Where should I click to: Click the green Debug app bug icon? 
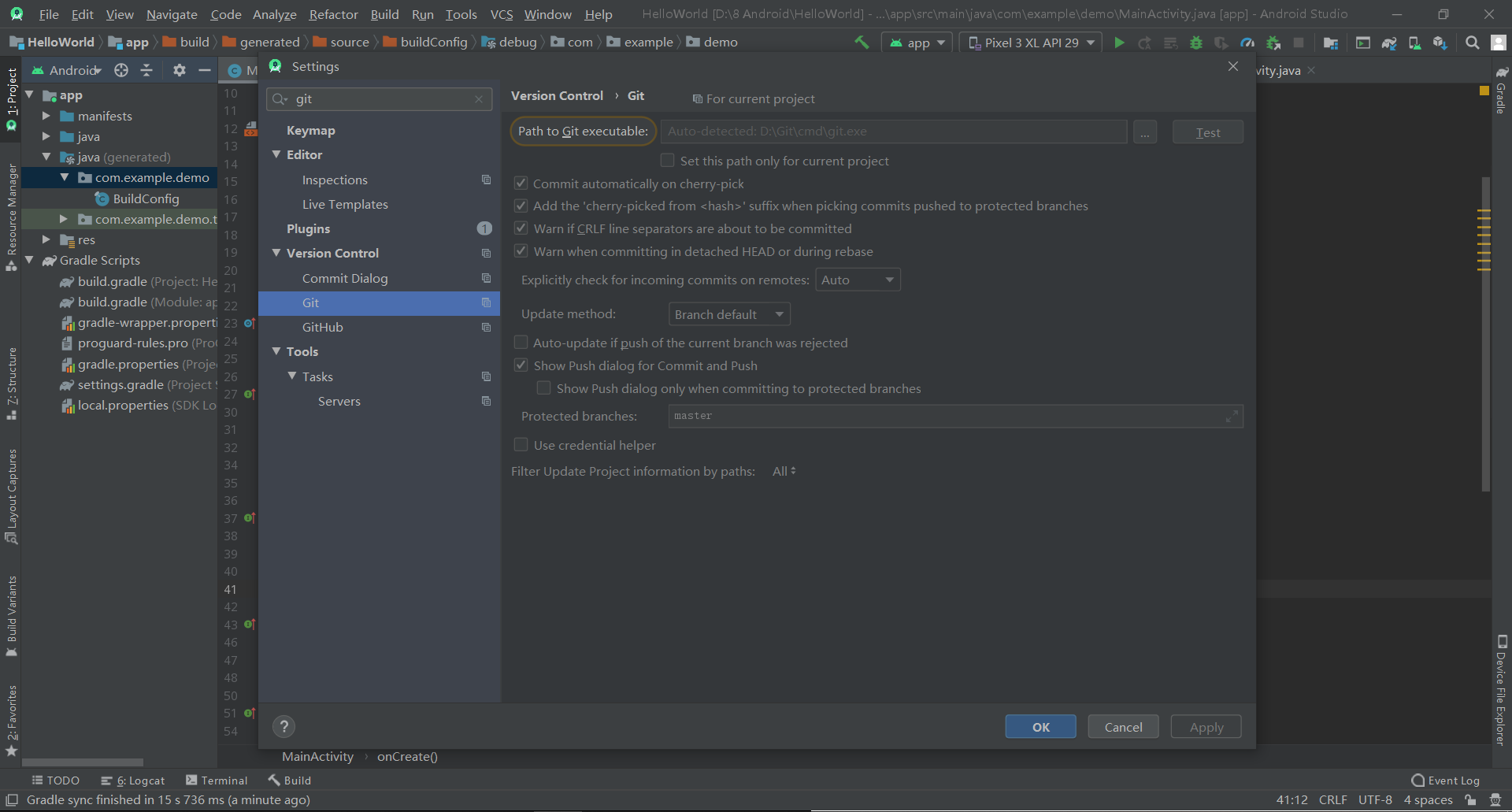point(1196,43)
